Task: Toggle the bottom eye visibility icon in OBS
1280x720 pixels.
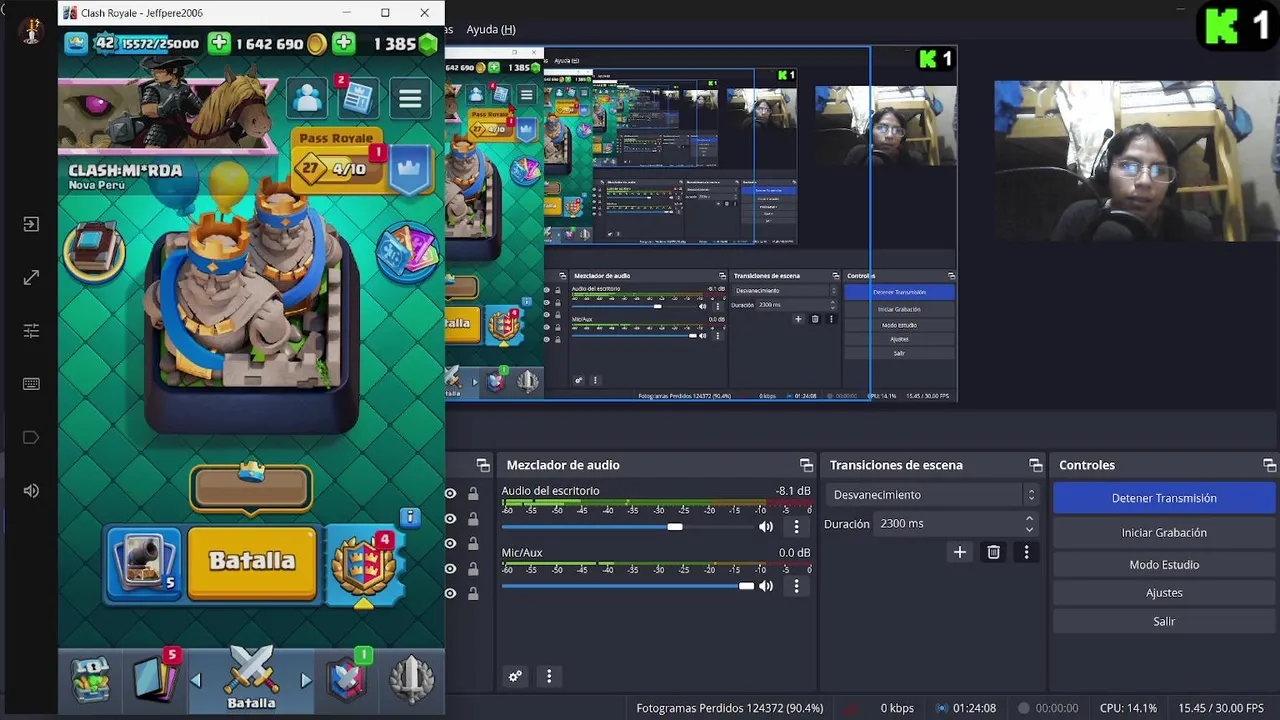Action: (x=451, y=593)
